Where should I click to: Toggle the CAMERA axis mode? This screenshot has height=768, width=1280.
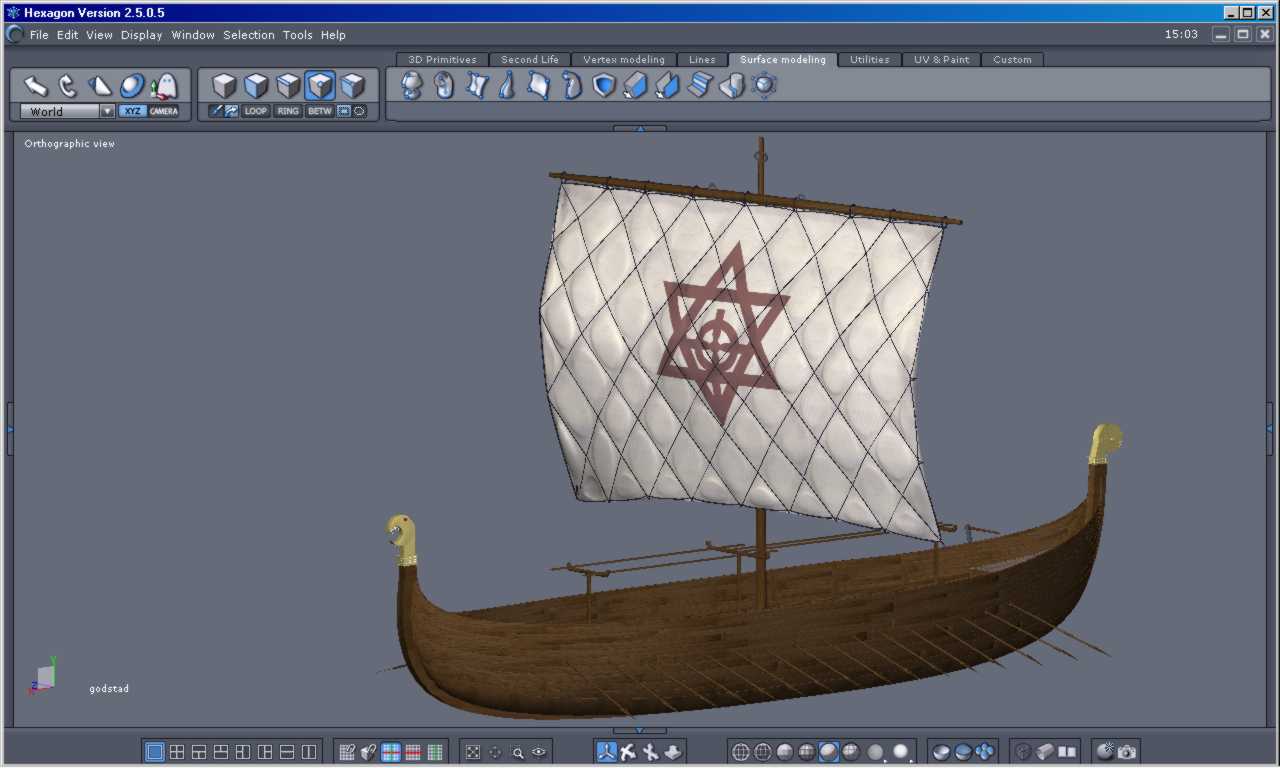pos(164,111)
